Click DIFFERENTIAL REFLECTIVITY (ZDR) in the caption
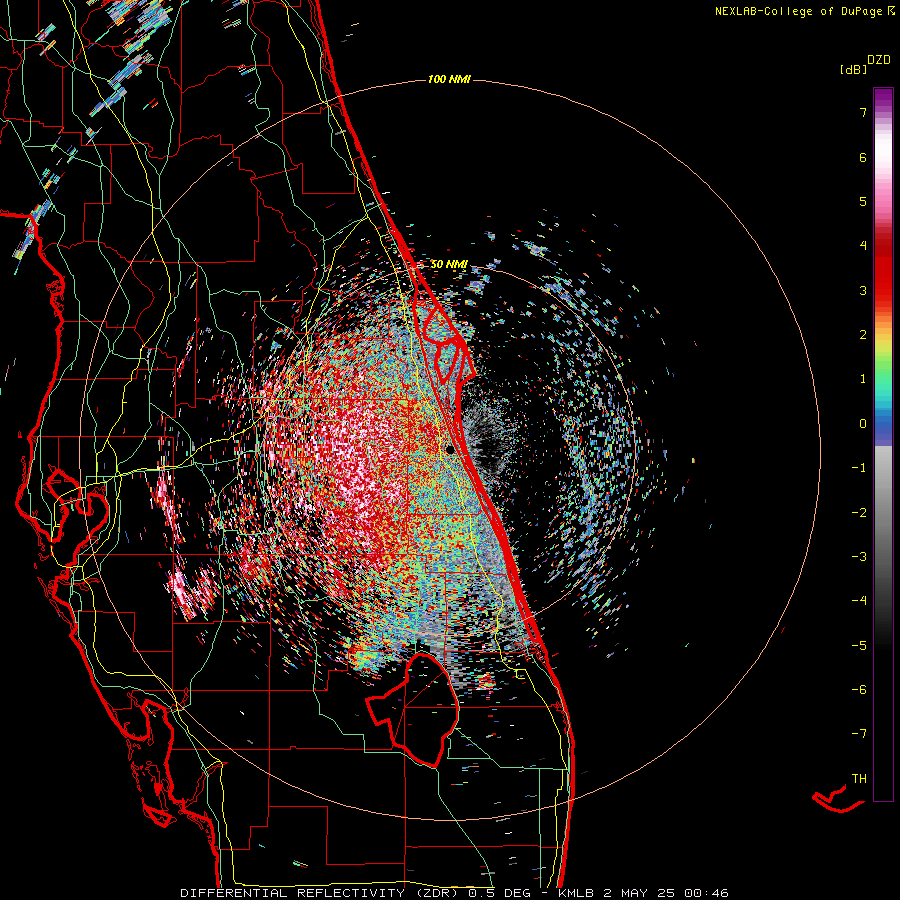The width and height of the screenshot is (900, 900). 321,893
